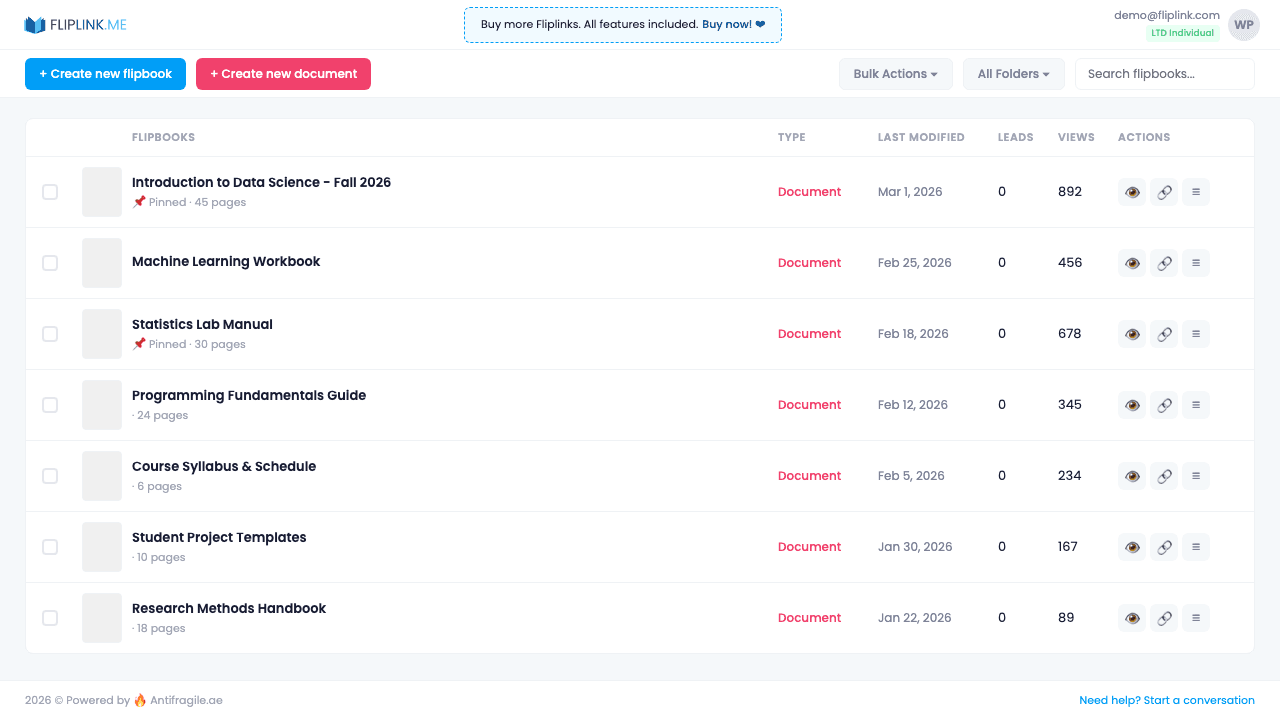Click the flipbook search field
Image resolution: width=1280 pixels, height=720 pixels.
(x=1164, y=73)
